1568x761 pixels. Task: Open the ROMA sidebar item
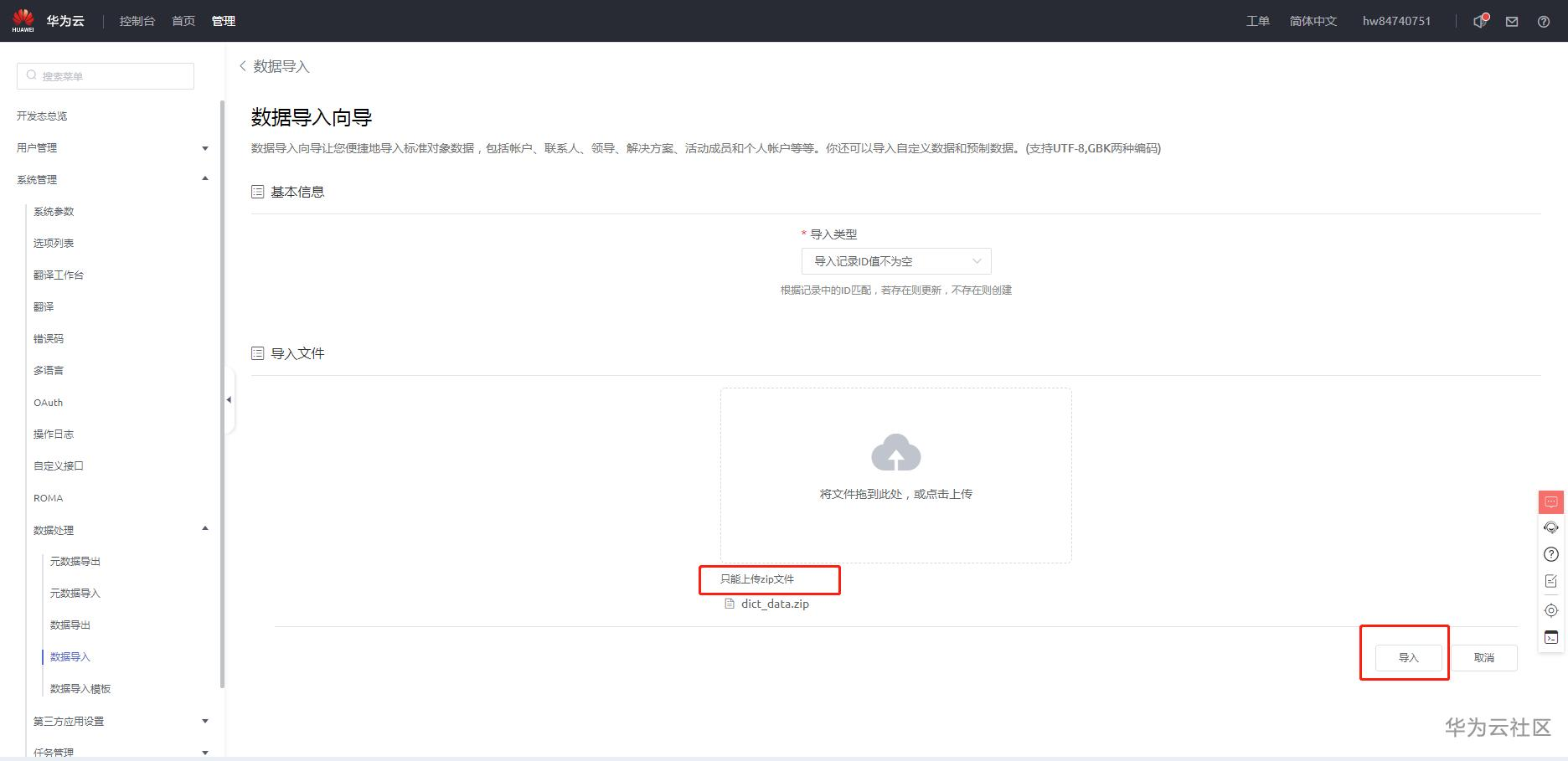(x=49, y=498)
